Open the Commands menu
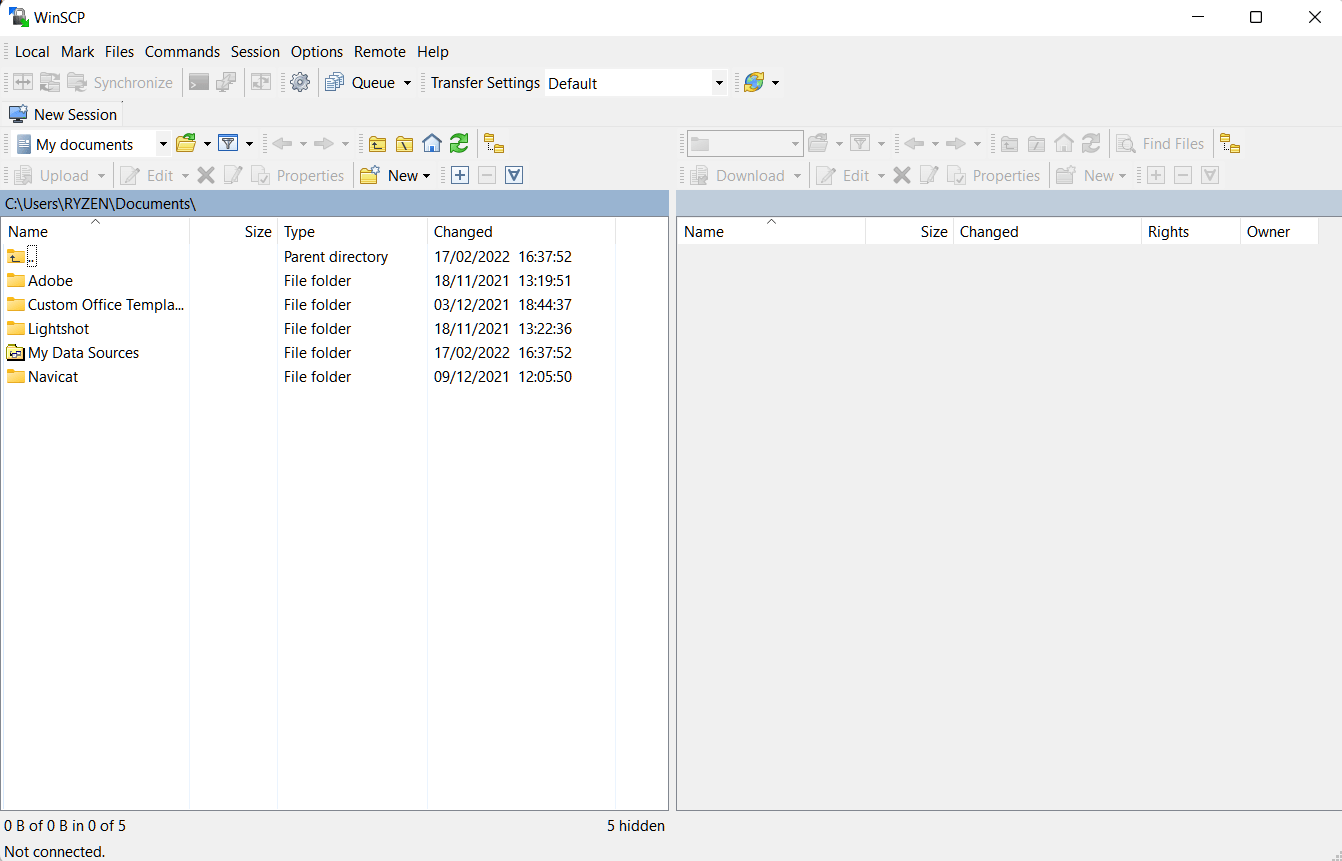 (x=182, y=52)
